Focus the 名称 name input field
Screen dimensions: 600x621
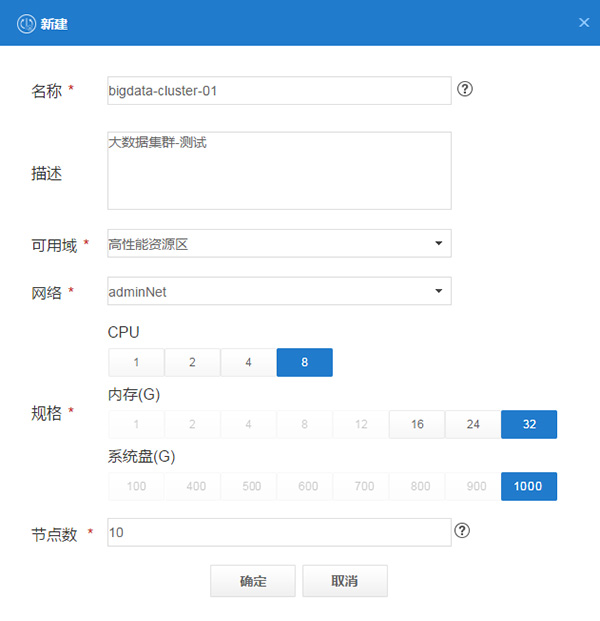coord(279,91)
